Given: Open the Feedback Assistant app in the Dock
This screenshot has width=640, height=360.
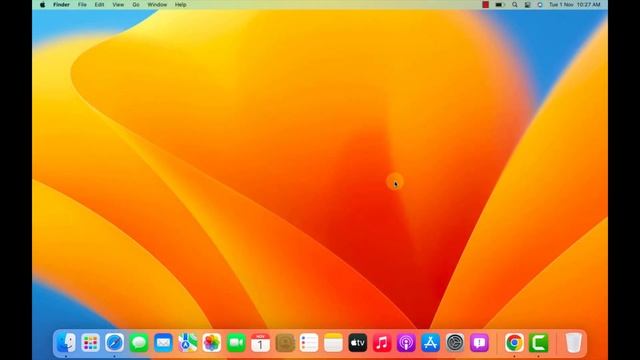Looking at the screenshot, I should click(x=479, y=342).
